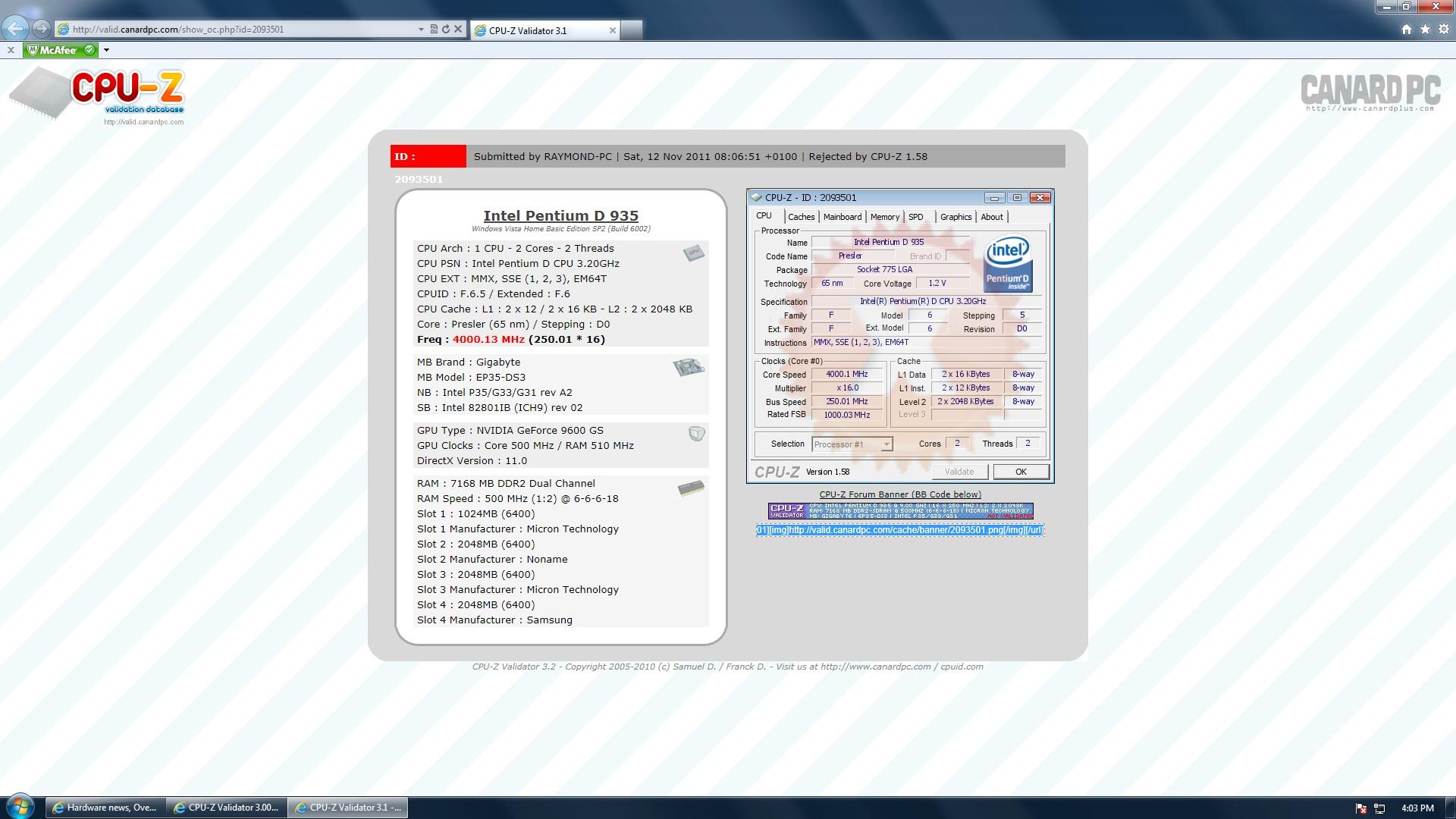The image size is (1456, 819).
Task: Switch to CPU-Z Validator 3.00 taskbar window
Action: tap(226, 808)
